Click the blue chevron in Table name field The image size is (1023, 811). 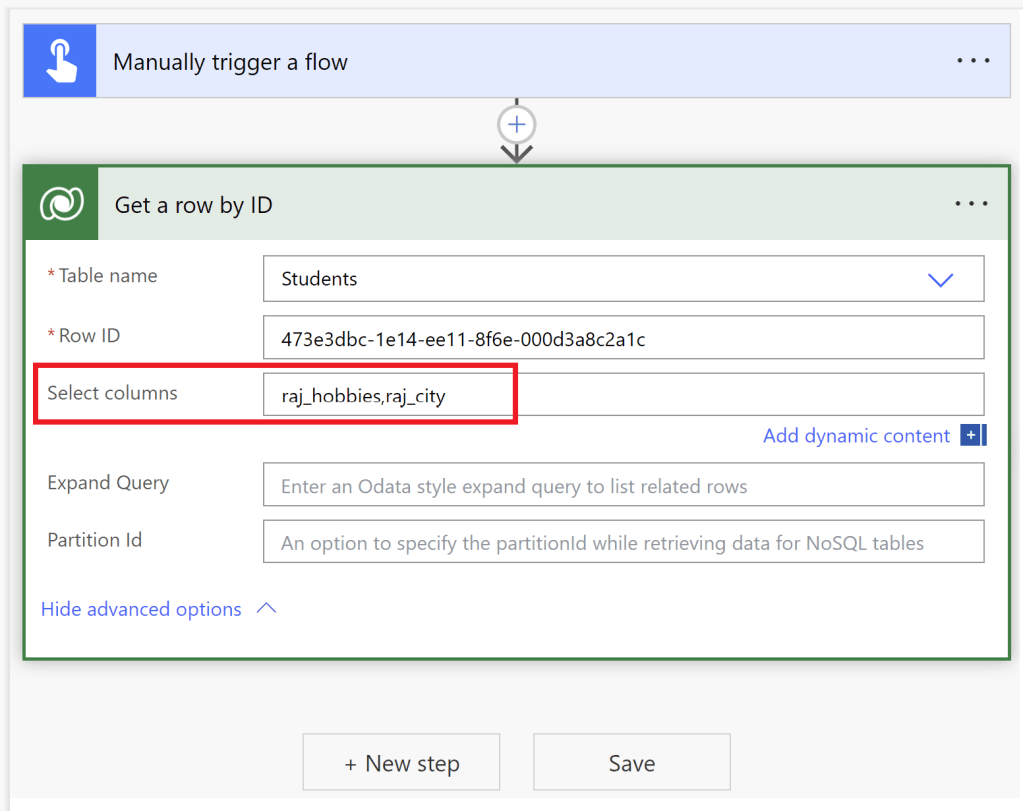(x=940, y=280)
